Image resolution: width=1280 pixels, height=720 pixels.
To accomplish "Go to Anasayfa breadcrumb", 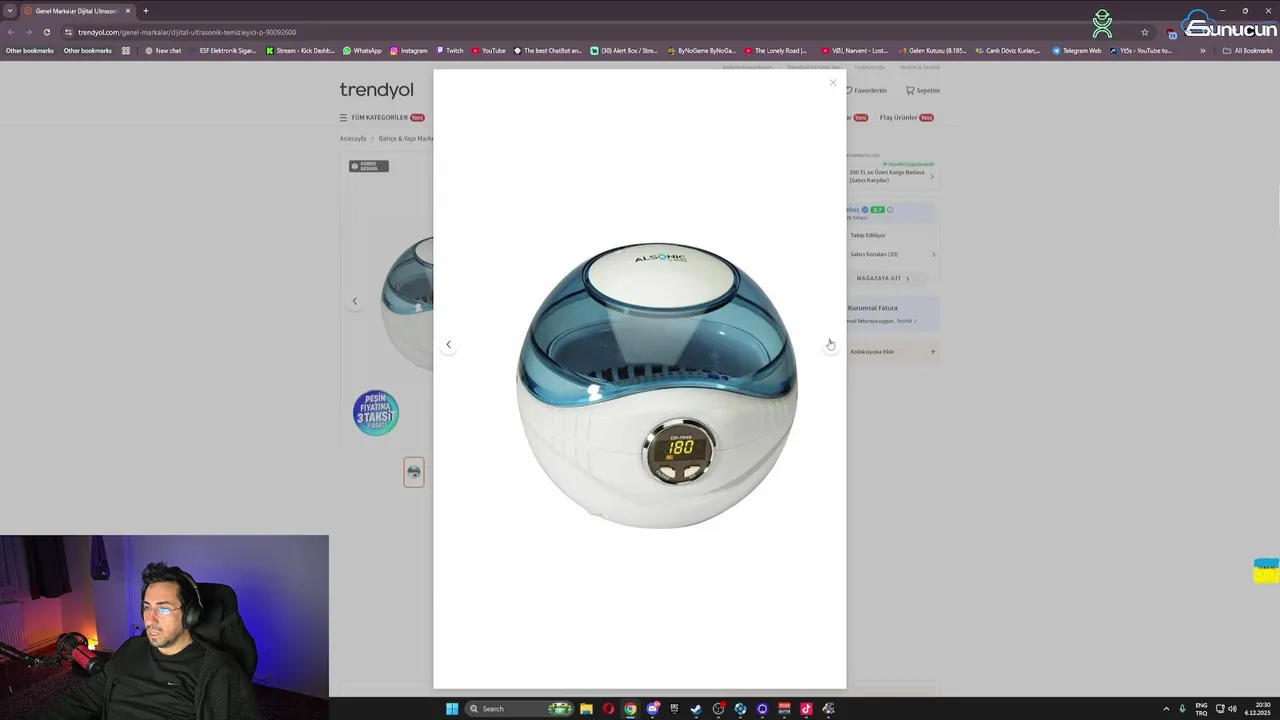I will 353,139.
